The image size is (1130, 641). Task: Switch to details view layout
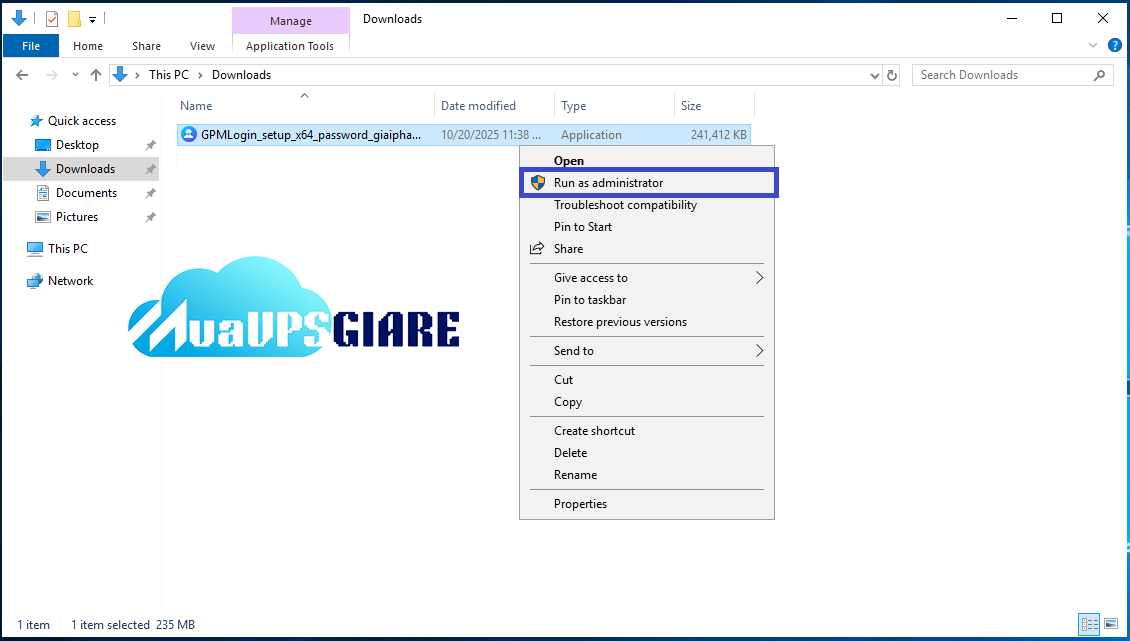tap(1089, 625)
